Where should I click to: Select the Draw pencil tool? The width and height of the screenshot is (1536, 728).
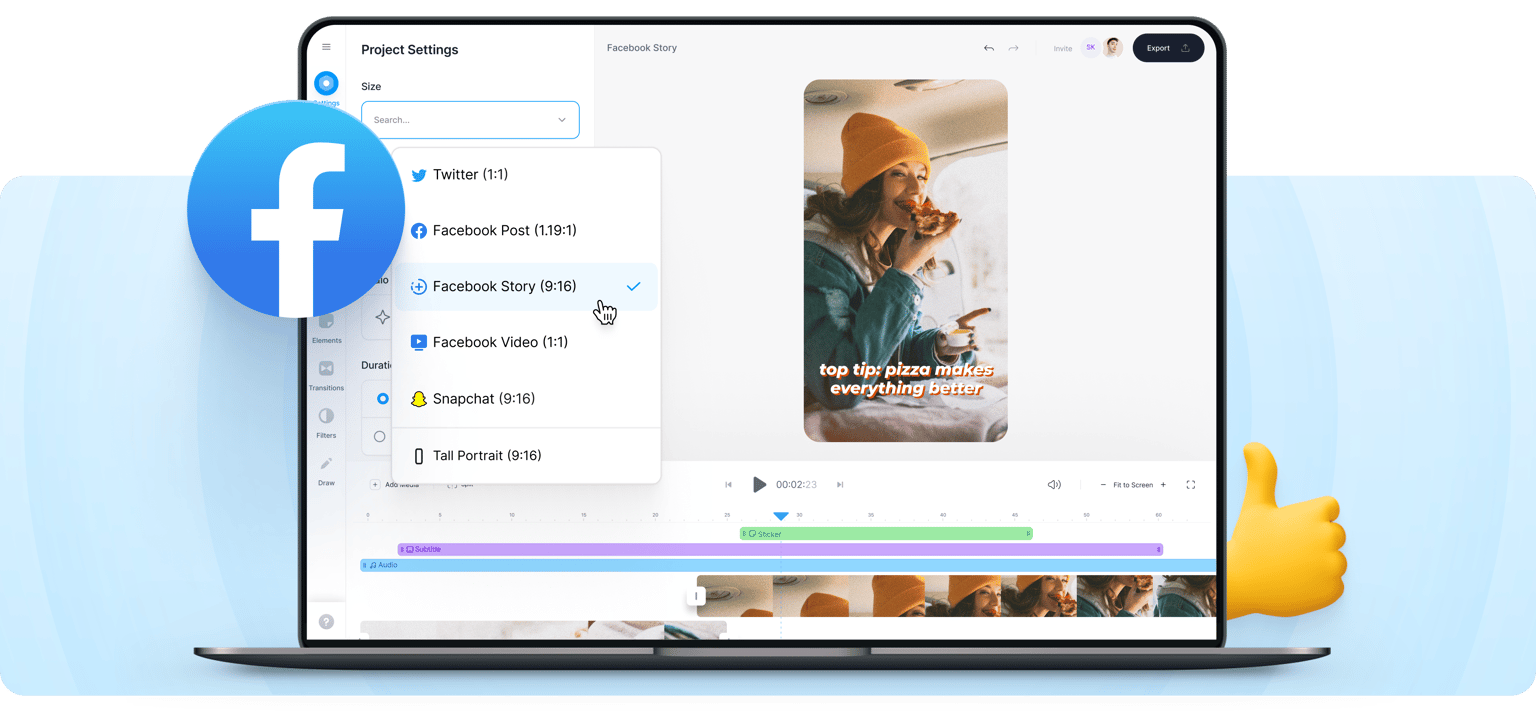326,464
